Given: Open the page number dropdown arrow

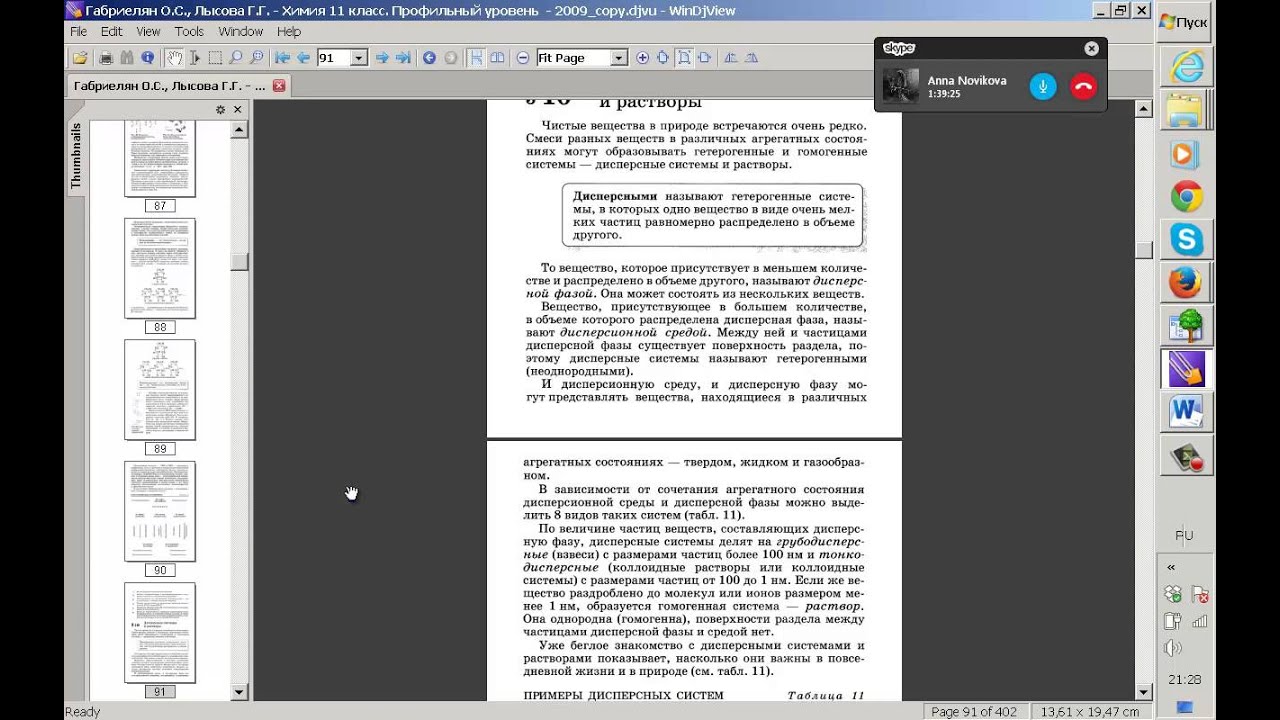Looking at the screenshot, I should (359, 58).
